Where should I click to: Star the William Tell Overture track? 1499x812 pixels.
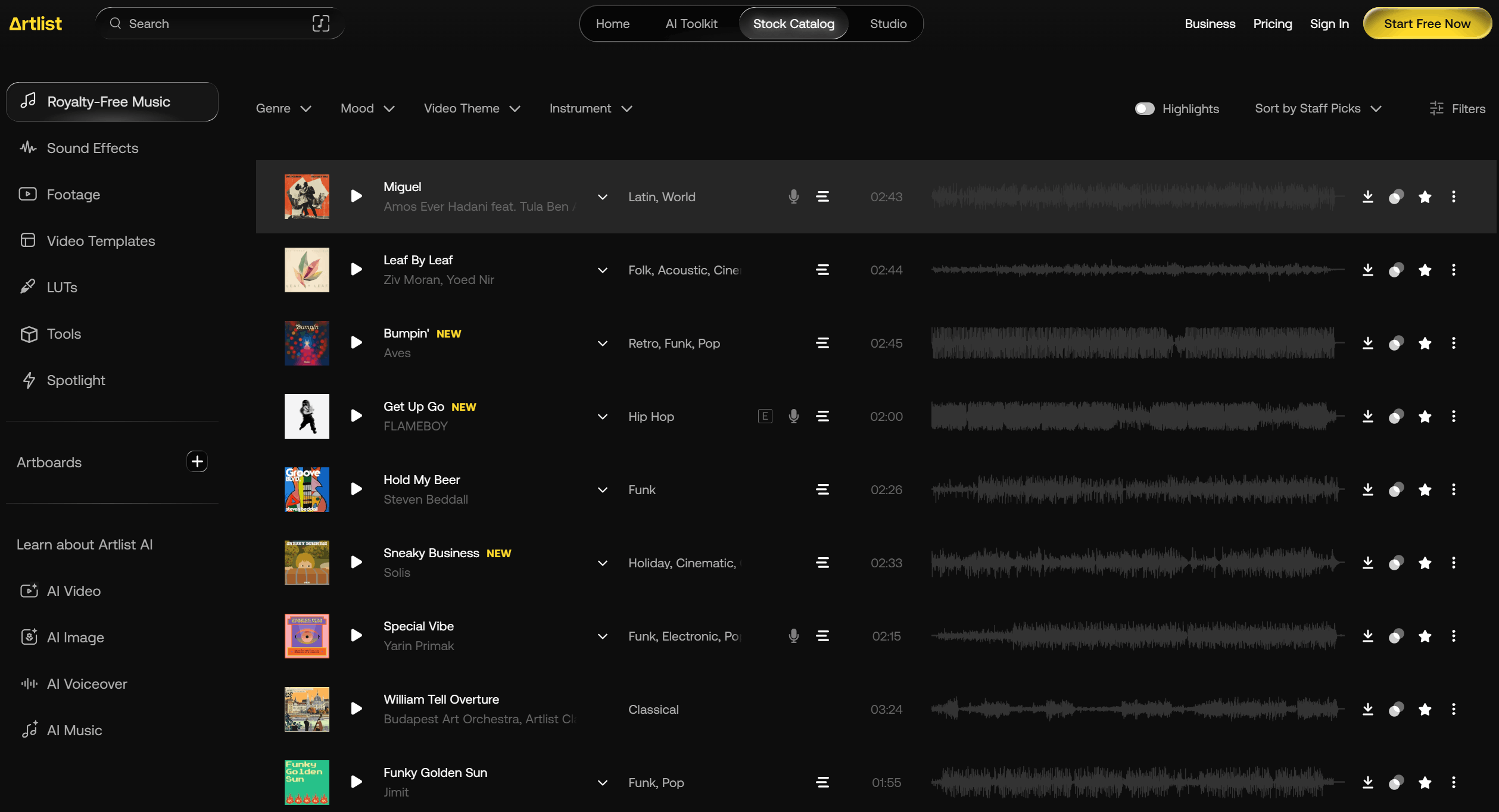(1425, 709)
